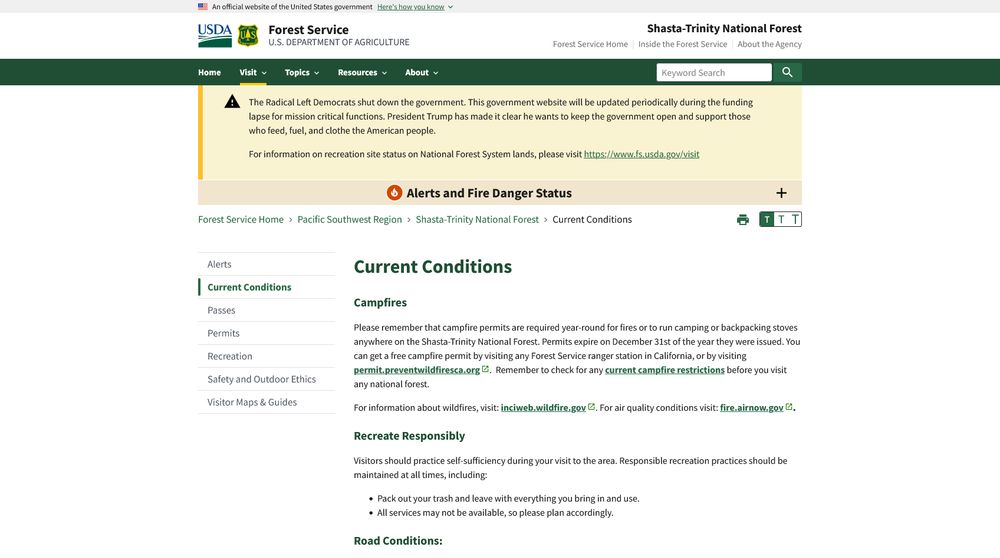Screen dimensions: 1000x558
Task: Select the medium text size button
Action: pos(781,219)
